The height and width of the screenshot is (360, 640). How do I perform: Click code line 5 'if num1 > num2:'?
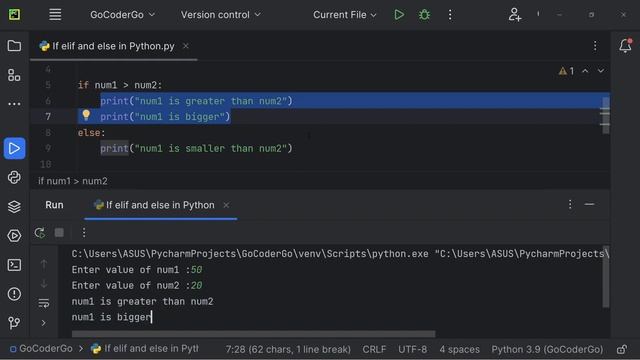[120, 85]
